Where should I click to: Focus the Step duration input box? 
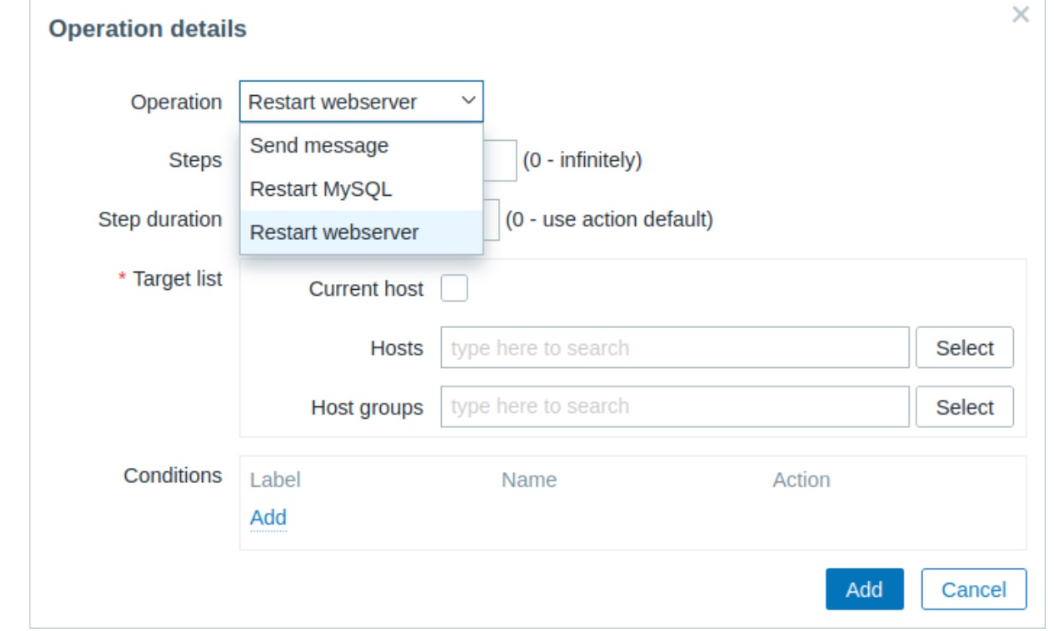point(491,220)
